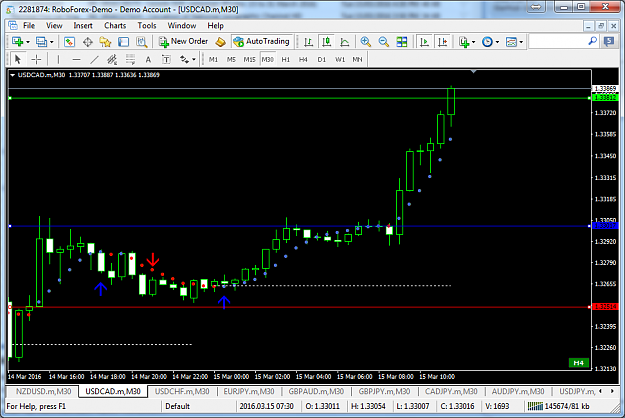Select the Equidistant Channel tool

tap(112, 59)
